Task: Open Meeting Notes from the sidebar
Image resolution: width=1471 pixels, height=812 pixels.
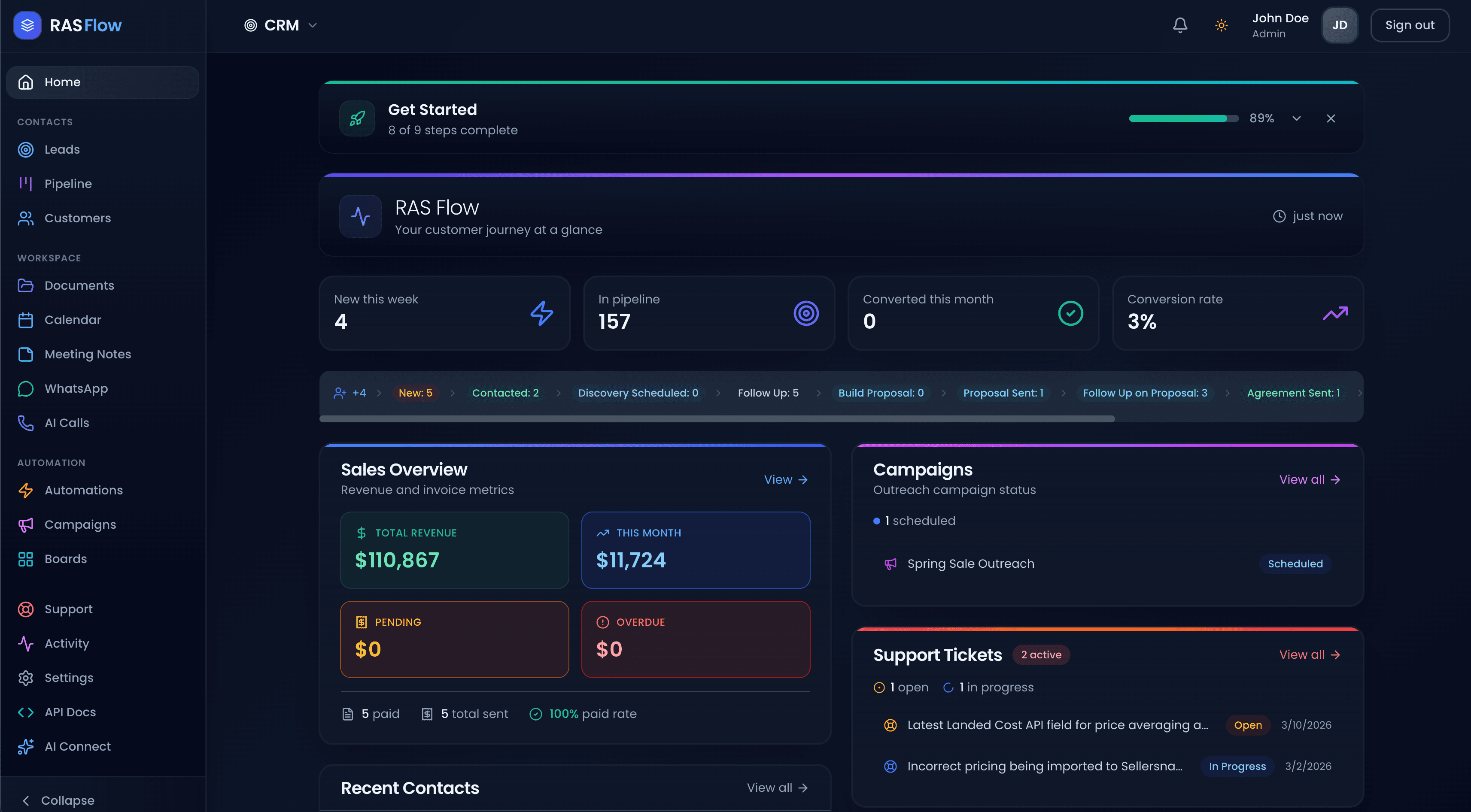Action: 88,354
